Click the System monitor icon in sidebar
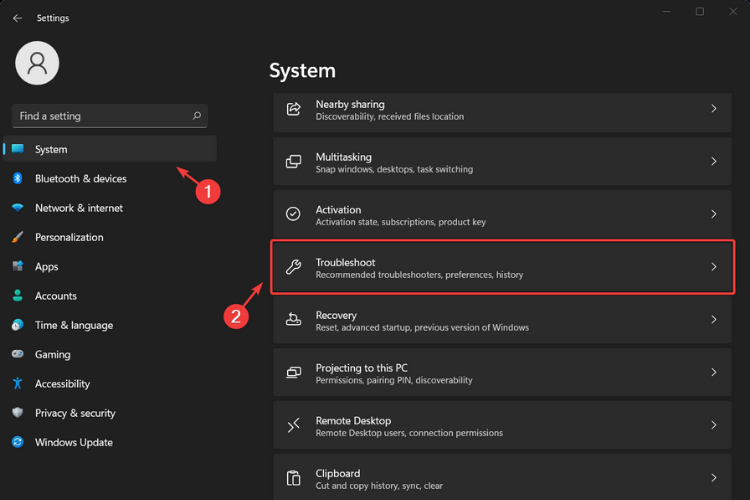The image size is (750, 500). 18,149
